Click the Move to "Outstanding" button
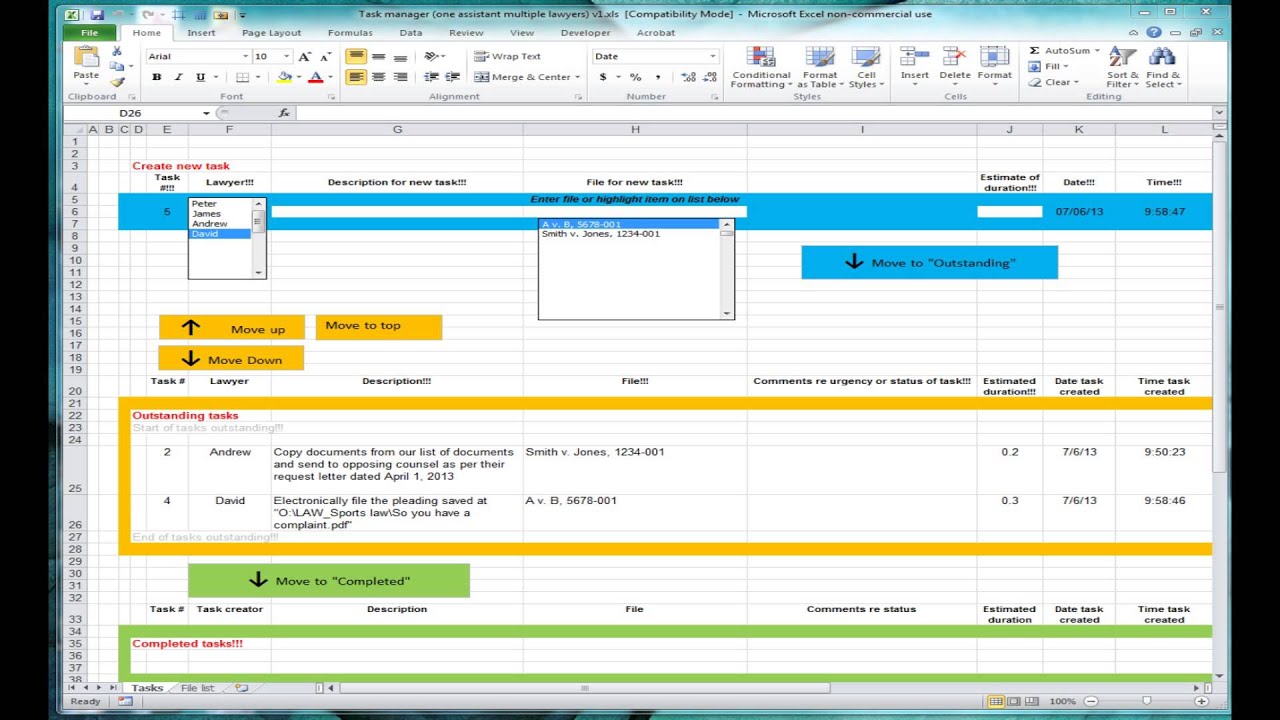Screen dimensions: 1280x720 929,263
